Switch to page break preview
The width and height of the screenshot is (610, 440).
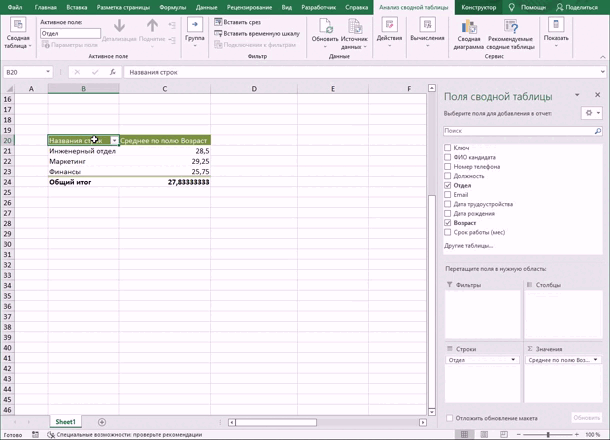[x=503, y=434]
